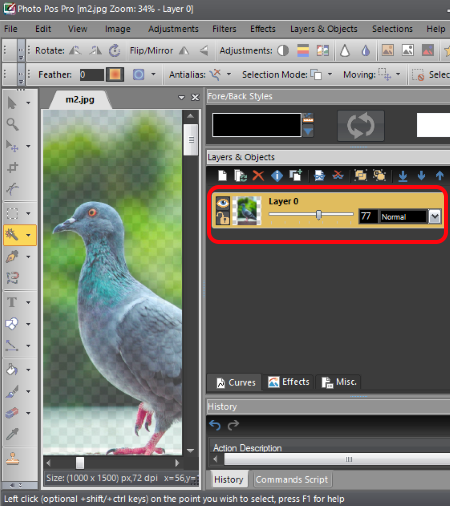This screenshot has width=450, height=506.
Task: Create a new layer with page icon
Action: (222, 175)
